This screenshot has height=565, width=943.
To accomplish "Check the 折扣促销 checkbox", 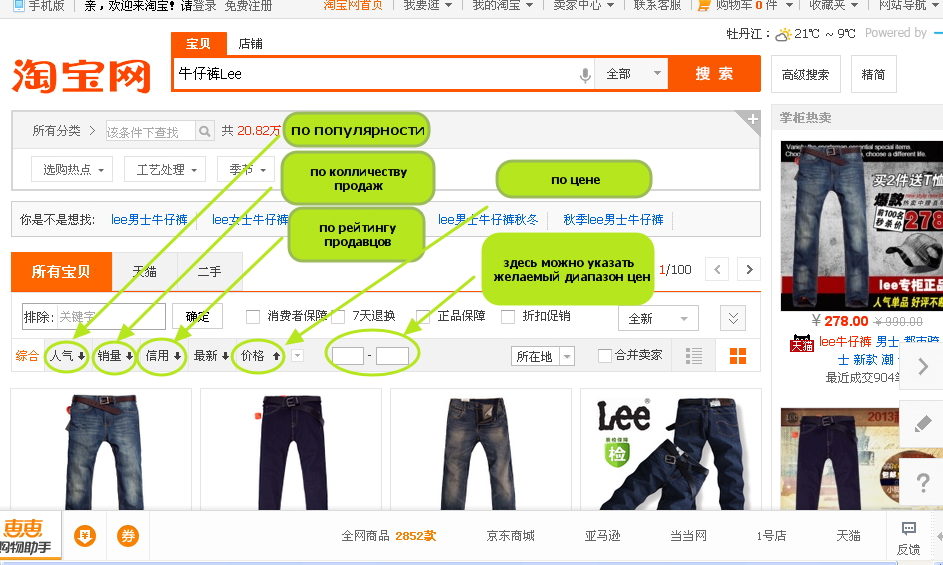I will point(508,316).
